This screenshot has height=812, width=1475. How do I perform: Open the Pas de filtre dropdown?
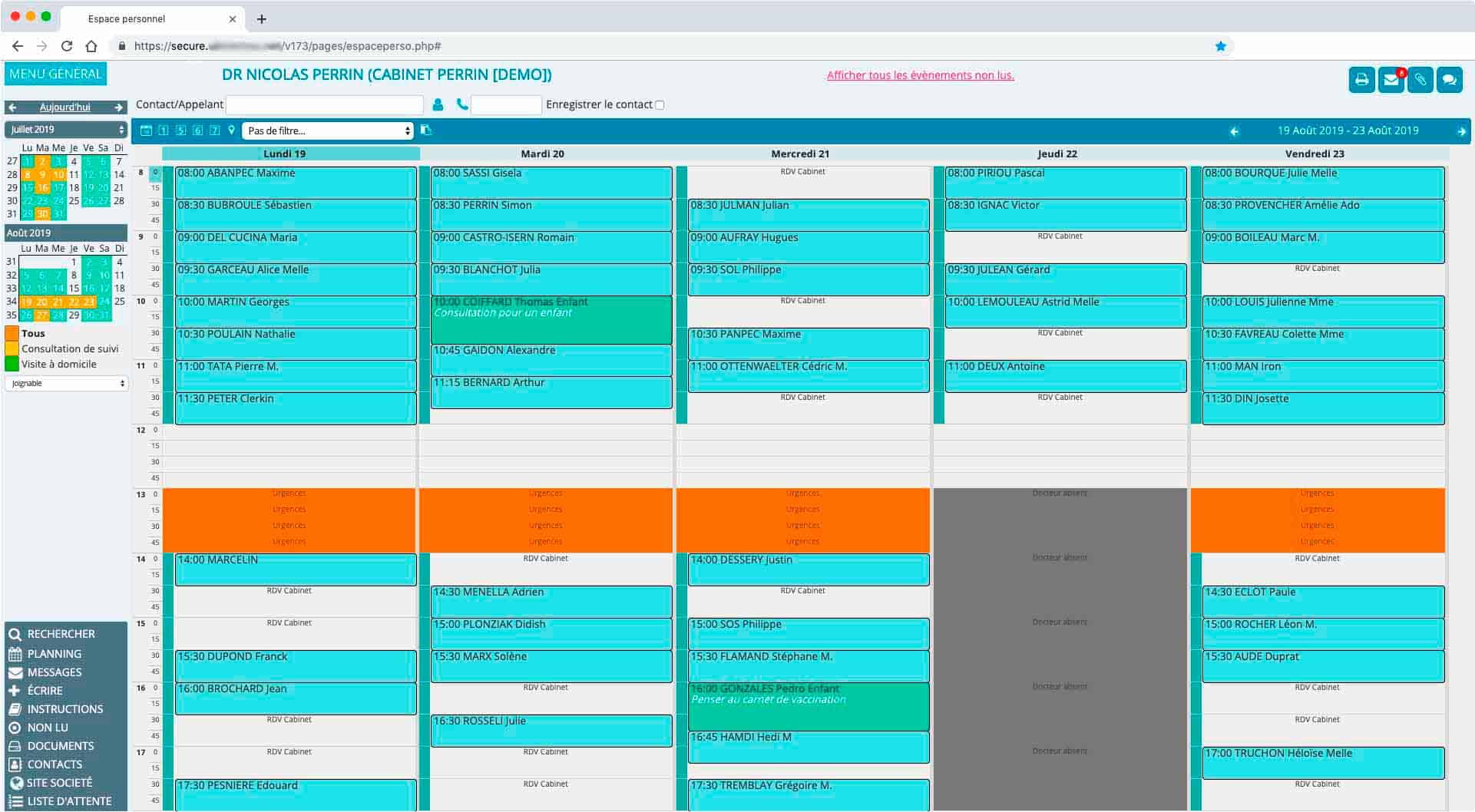click(328, 131)
